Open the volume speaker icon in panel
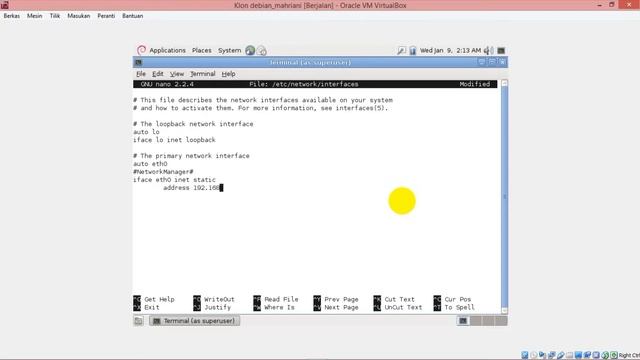Viewport: 640px width, 360px height. [488, 51]
